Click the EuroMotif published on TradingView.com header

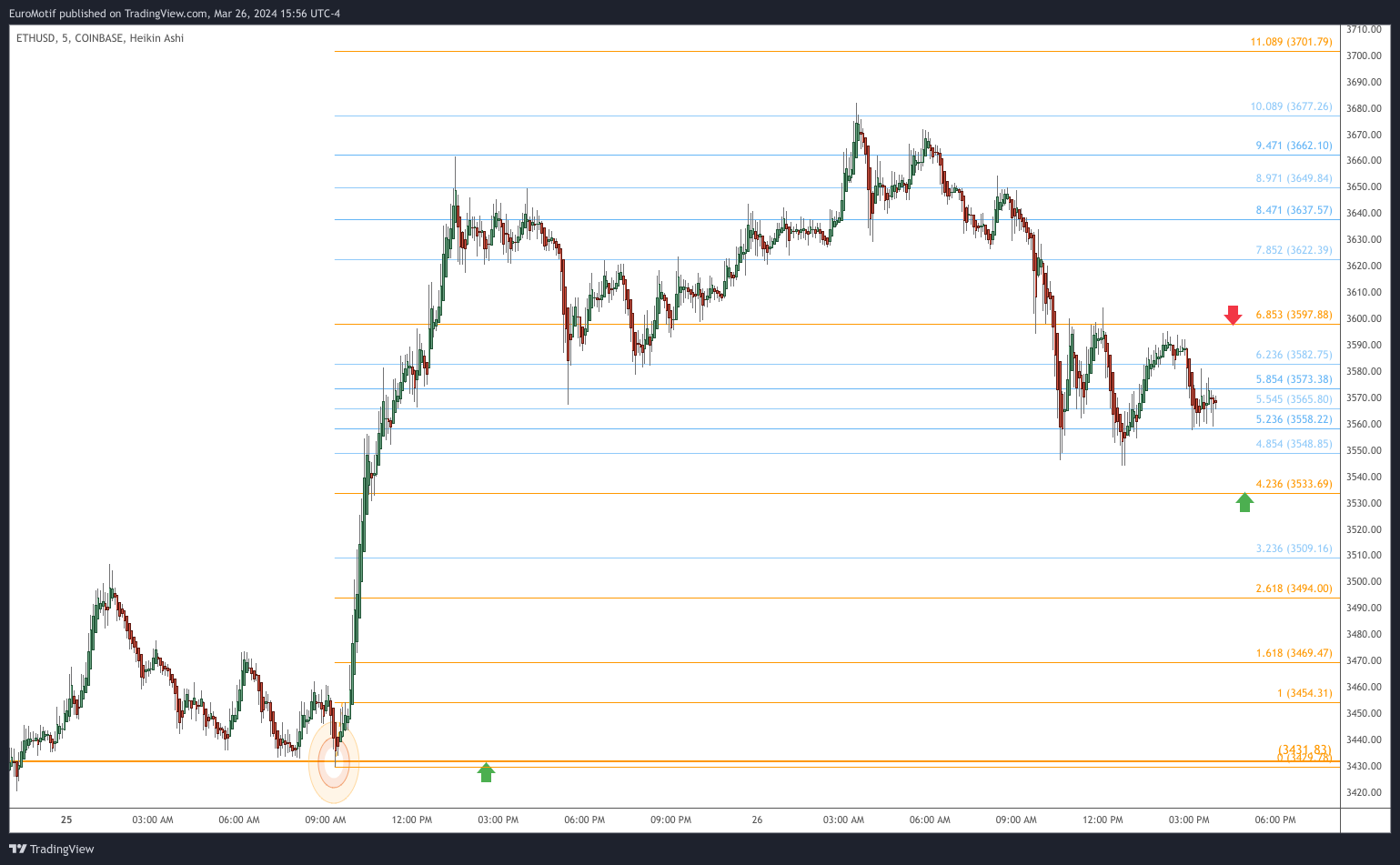[x=175, y=14]
